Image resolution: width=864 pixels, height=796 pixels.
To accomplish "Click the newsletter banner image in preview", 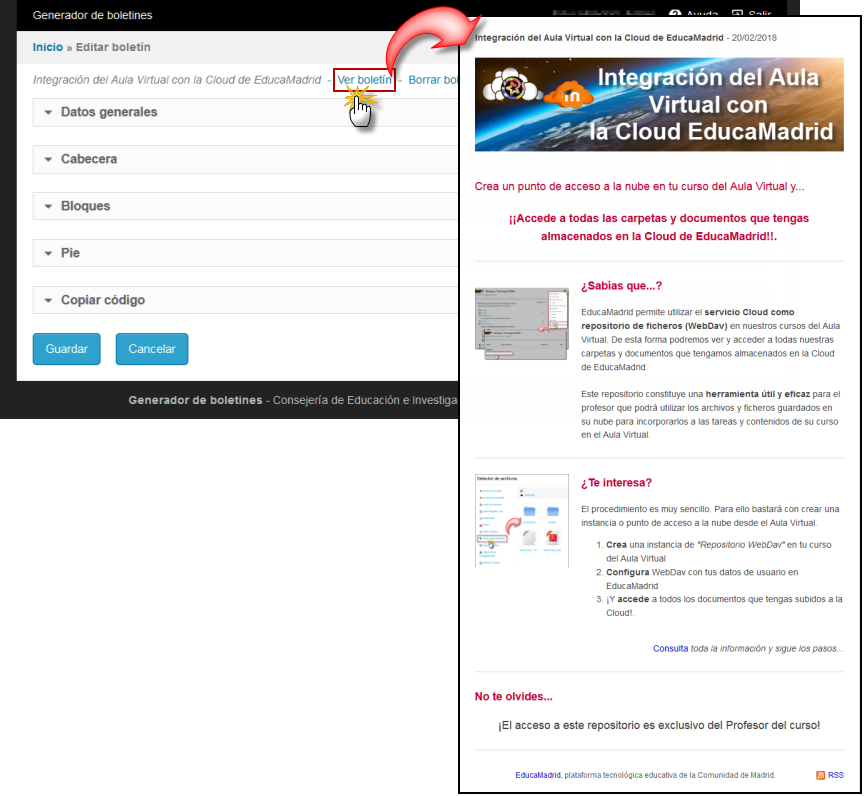I will point(659,104).
